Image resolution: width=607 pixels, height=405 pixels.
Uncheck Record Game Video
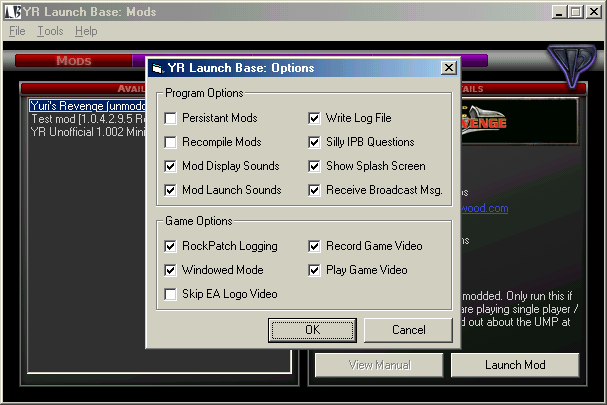pyautogui.click(x=315, y=246)
